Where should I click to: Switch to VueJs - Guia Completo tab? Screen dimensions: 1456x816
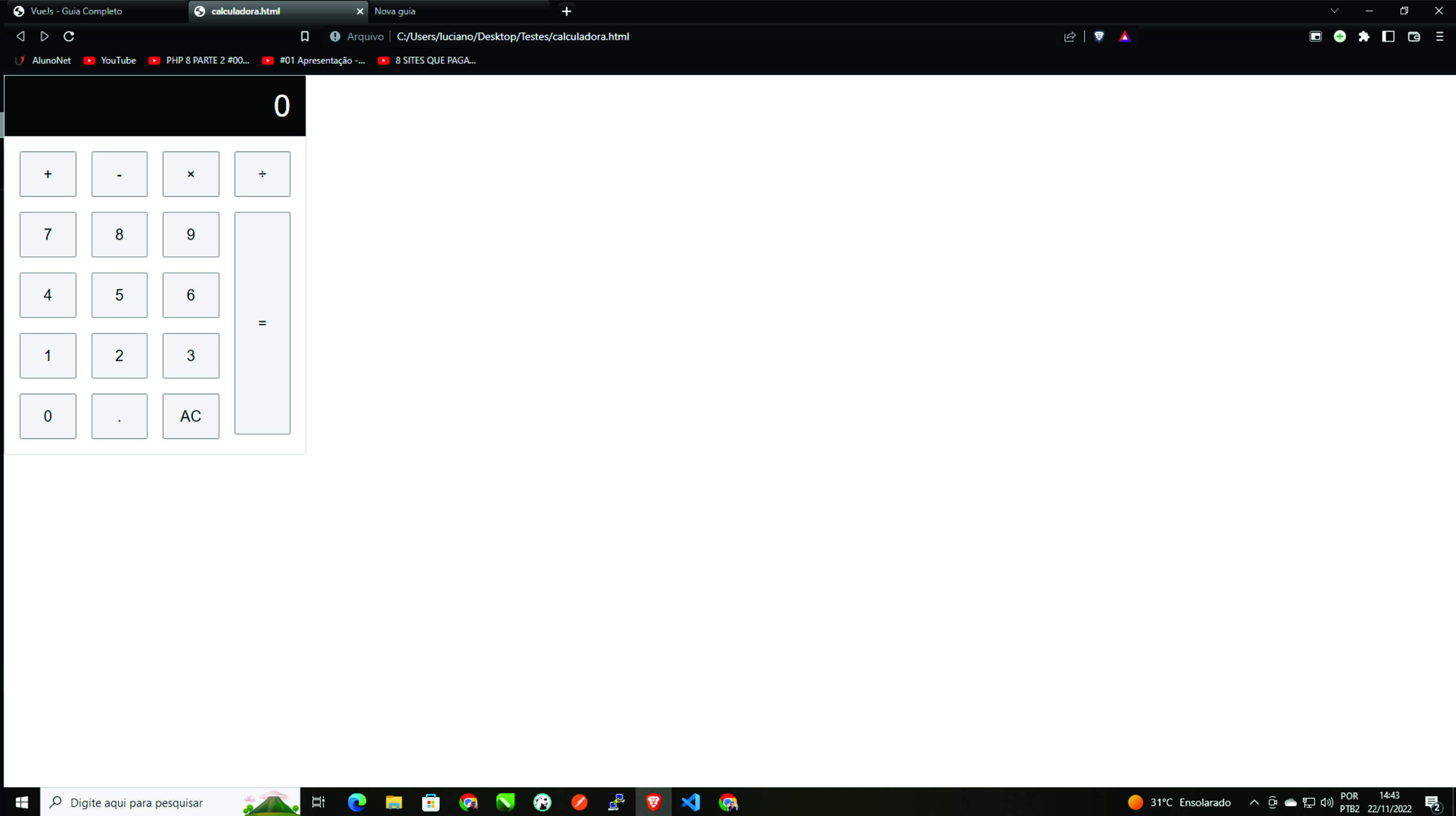coord(76,11)
